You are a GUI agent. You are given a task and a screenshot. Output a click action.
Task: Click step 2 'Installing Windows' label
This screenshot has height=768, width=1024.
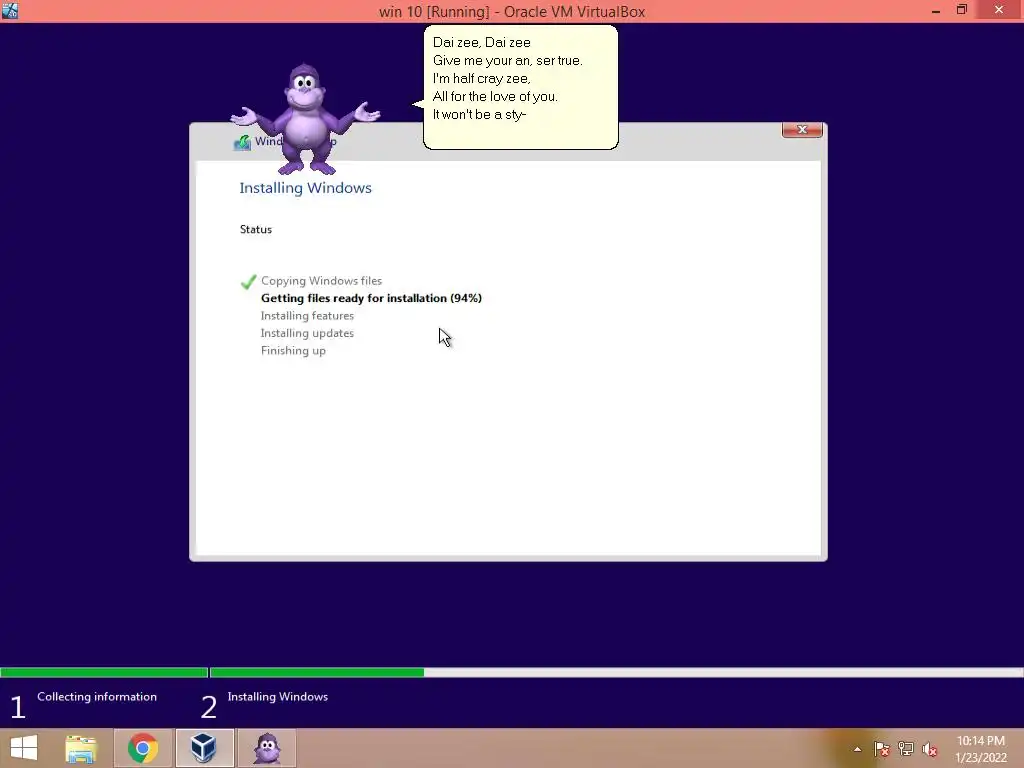point(278,697)
